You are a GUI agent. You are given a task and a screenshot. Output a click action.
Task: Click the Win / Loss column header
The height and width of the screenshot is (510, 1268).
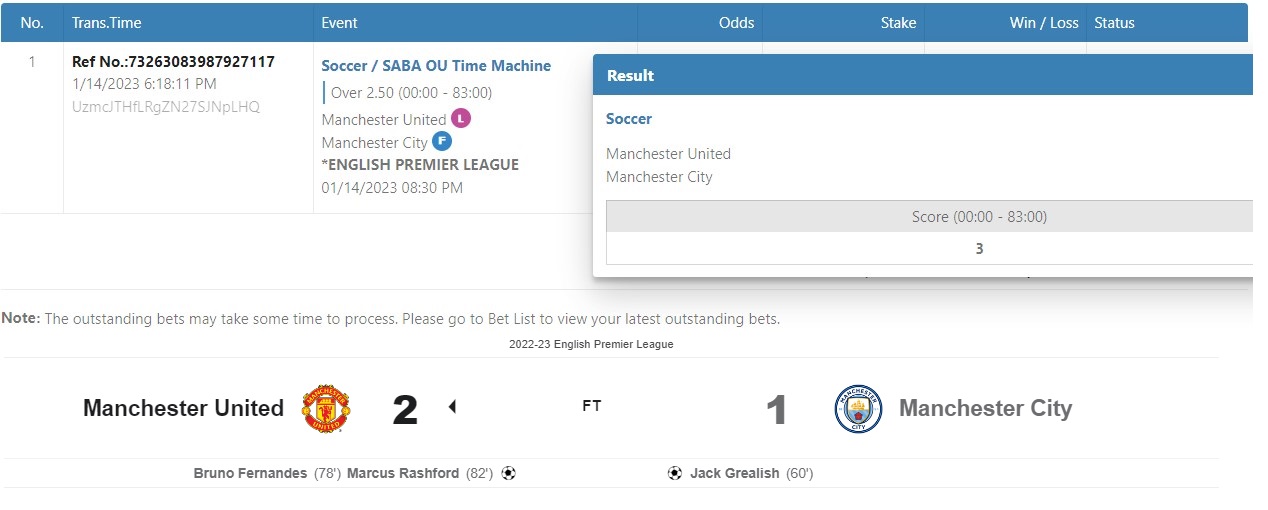(1044, 23)
